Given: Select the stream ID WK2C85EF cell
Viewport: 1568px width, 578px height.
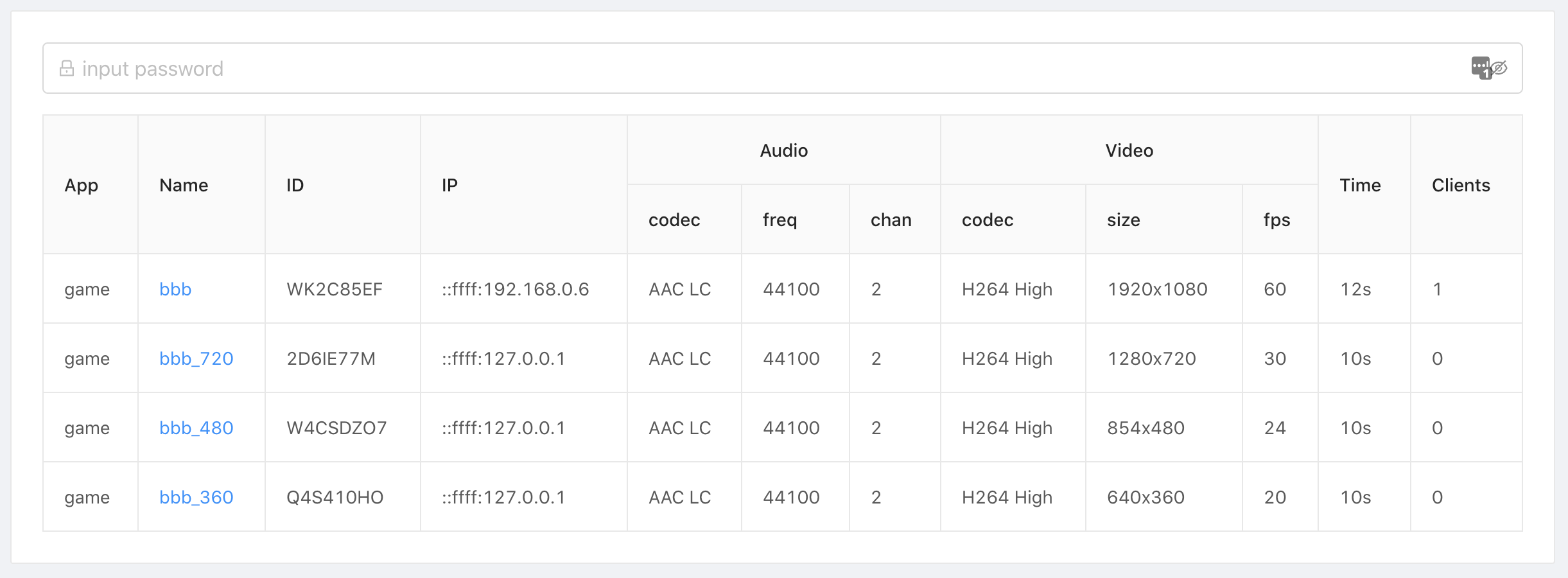Looking at the screenshot, I should tap(335, 289).
